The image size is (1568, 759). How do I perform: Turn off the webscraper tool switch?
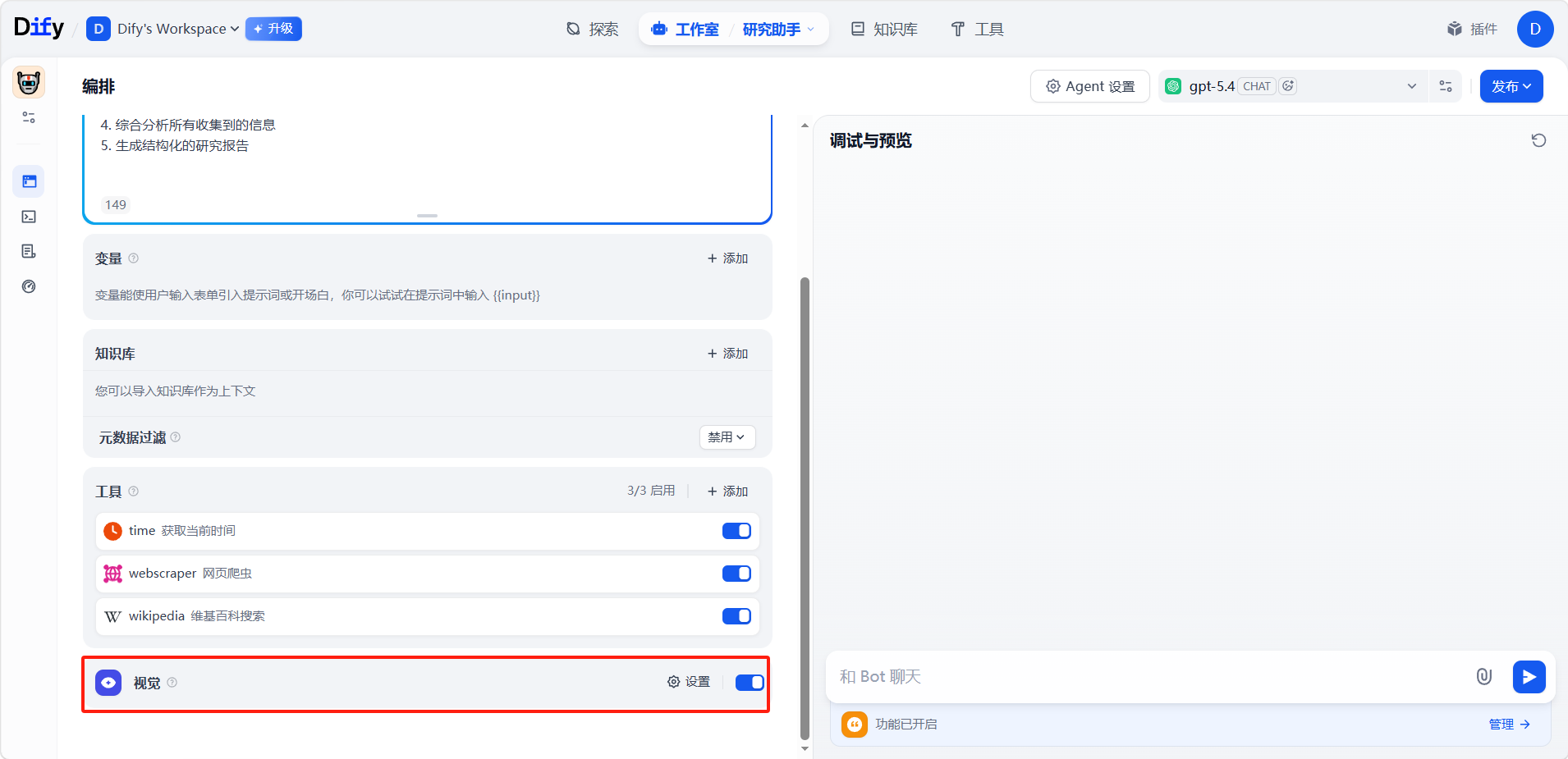736,574
